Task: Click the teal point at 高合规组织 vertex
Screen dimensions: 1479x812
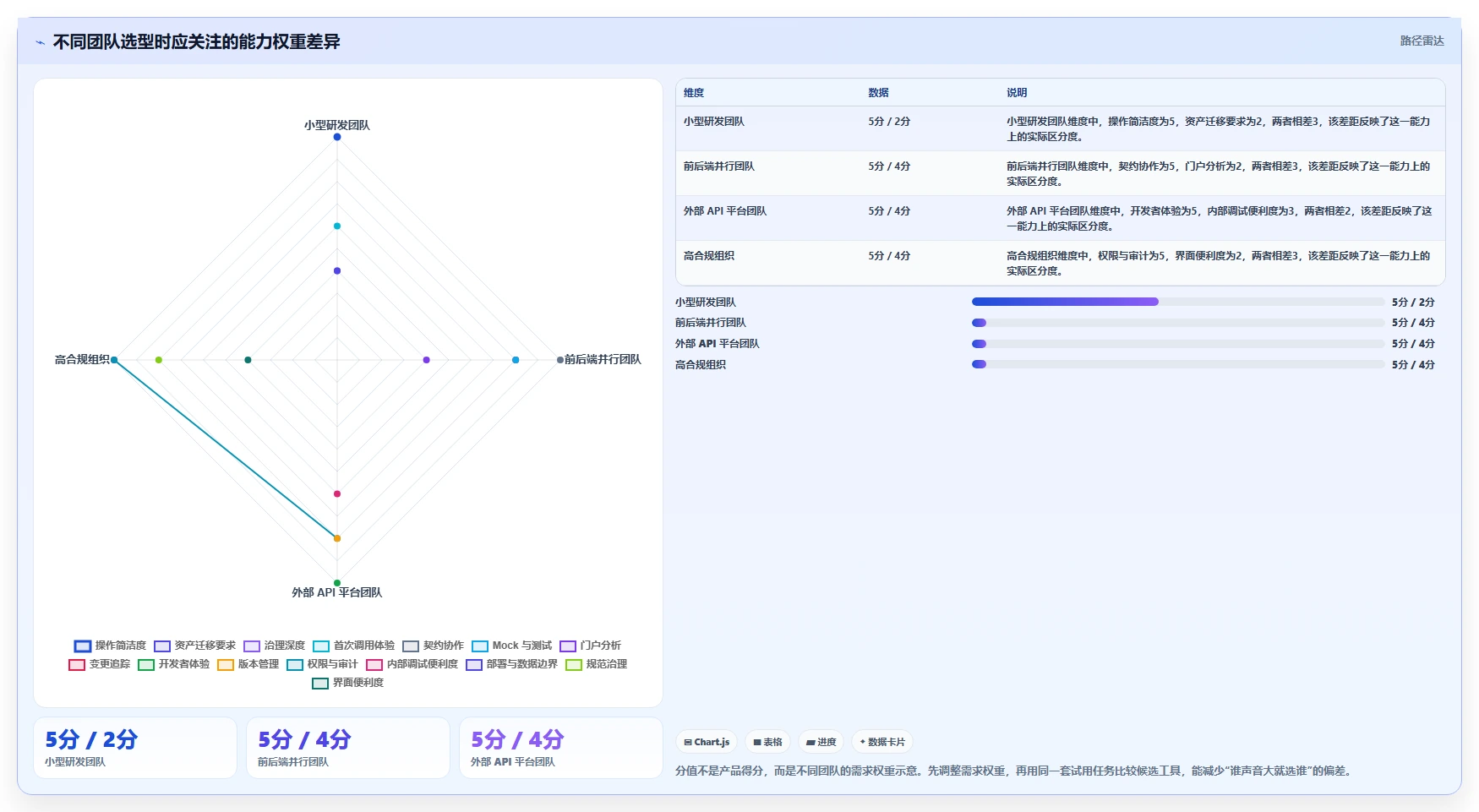Action: [114, 360]
